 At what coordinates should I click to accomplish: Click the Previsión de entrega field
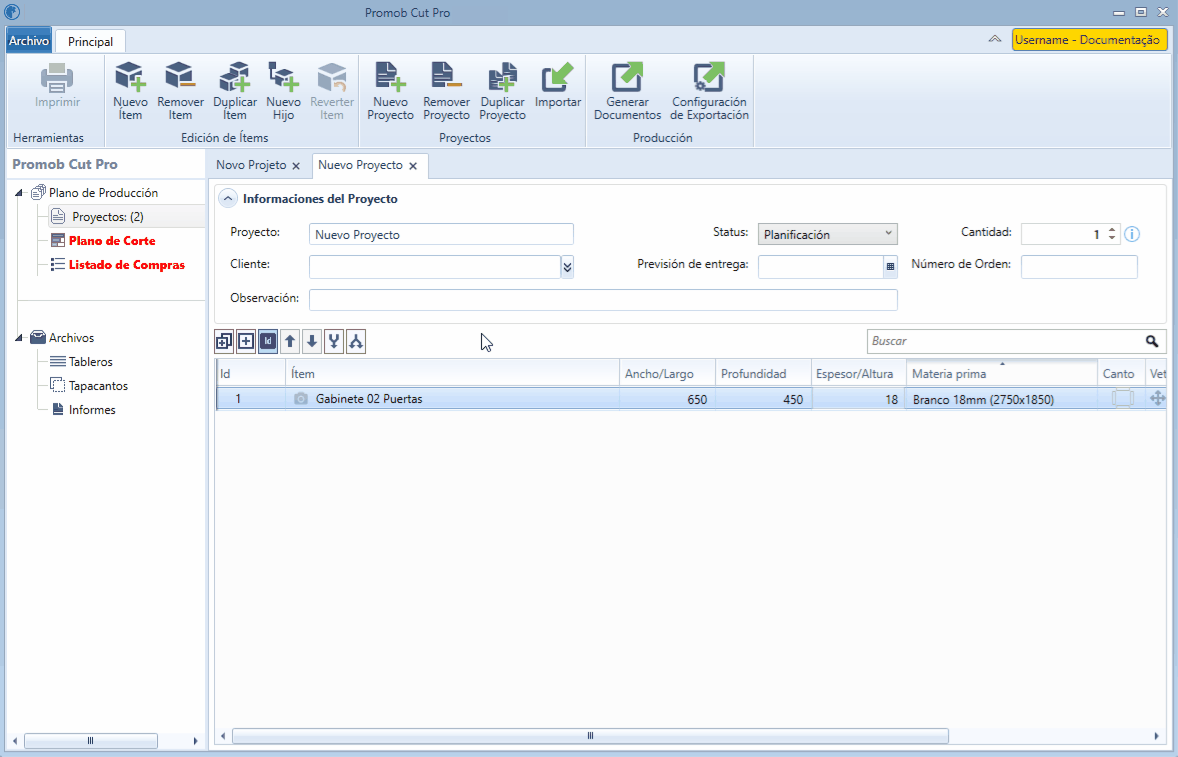click(x=820, y=267)
